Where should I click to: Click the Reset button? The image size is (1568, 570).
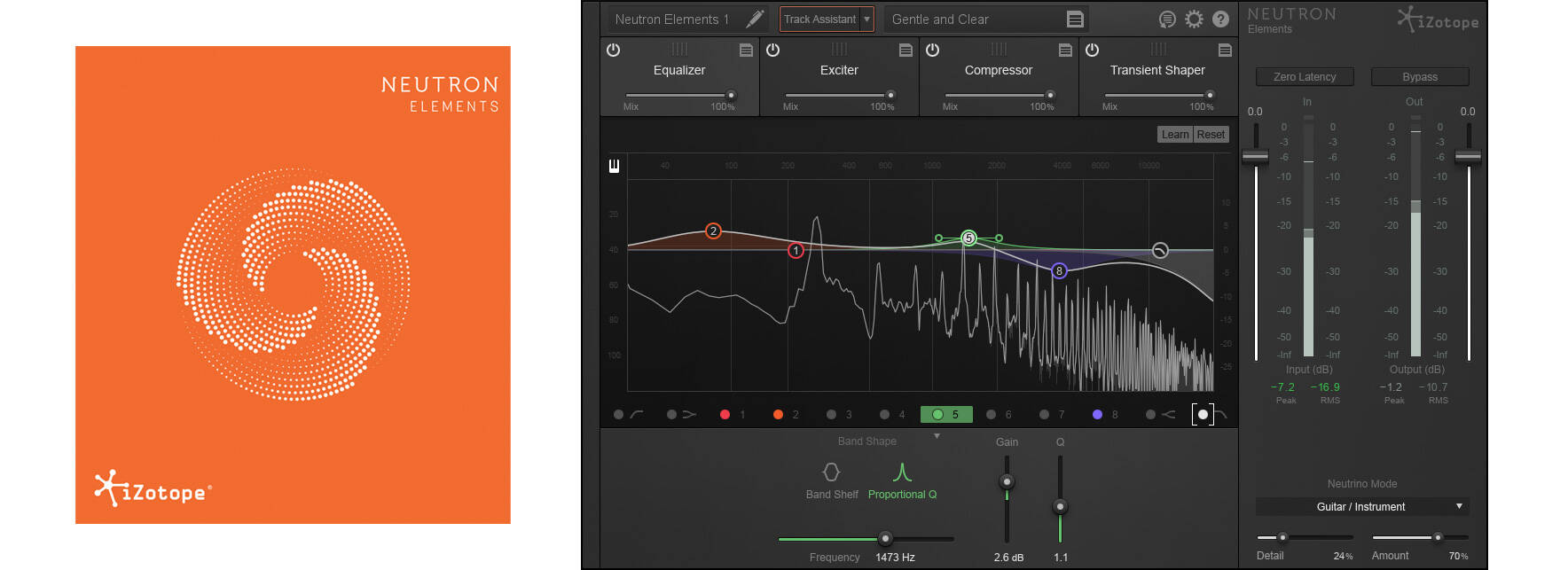(1211, 135)
